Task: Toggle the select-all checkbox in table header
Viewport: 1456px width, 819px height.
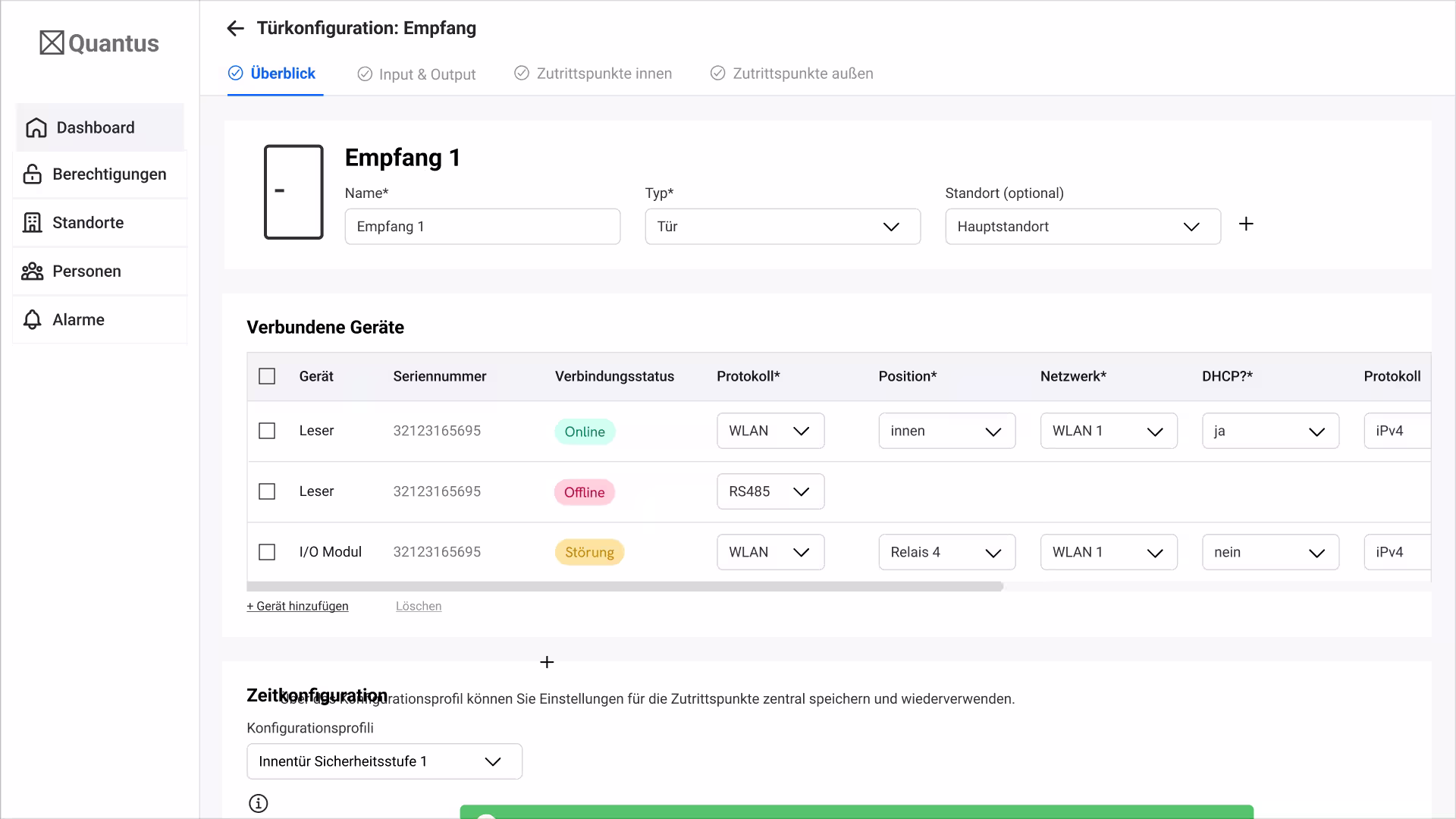Action: coord(267,376)
